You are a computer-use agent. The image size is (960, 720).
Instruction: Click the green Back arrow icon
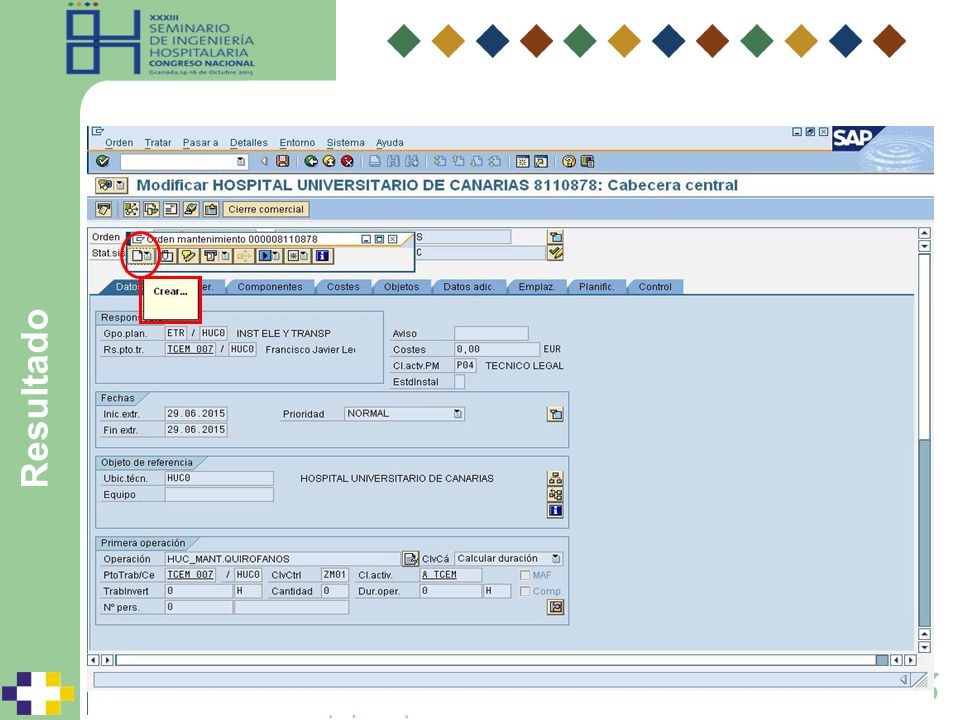click(x=311, y=161)
